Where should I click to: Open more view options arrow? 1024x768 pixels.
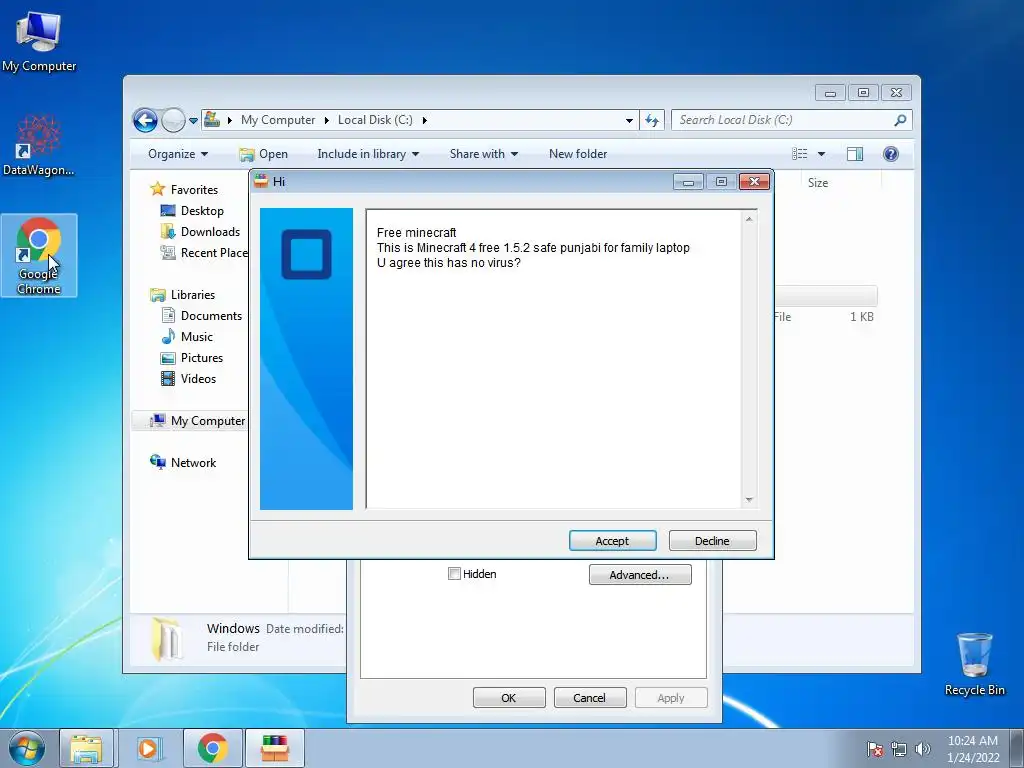(x=822, y=154)
